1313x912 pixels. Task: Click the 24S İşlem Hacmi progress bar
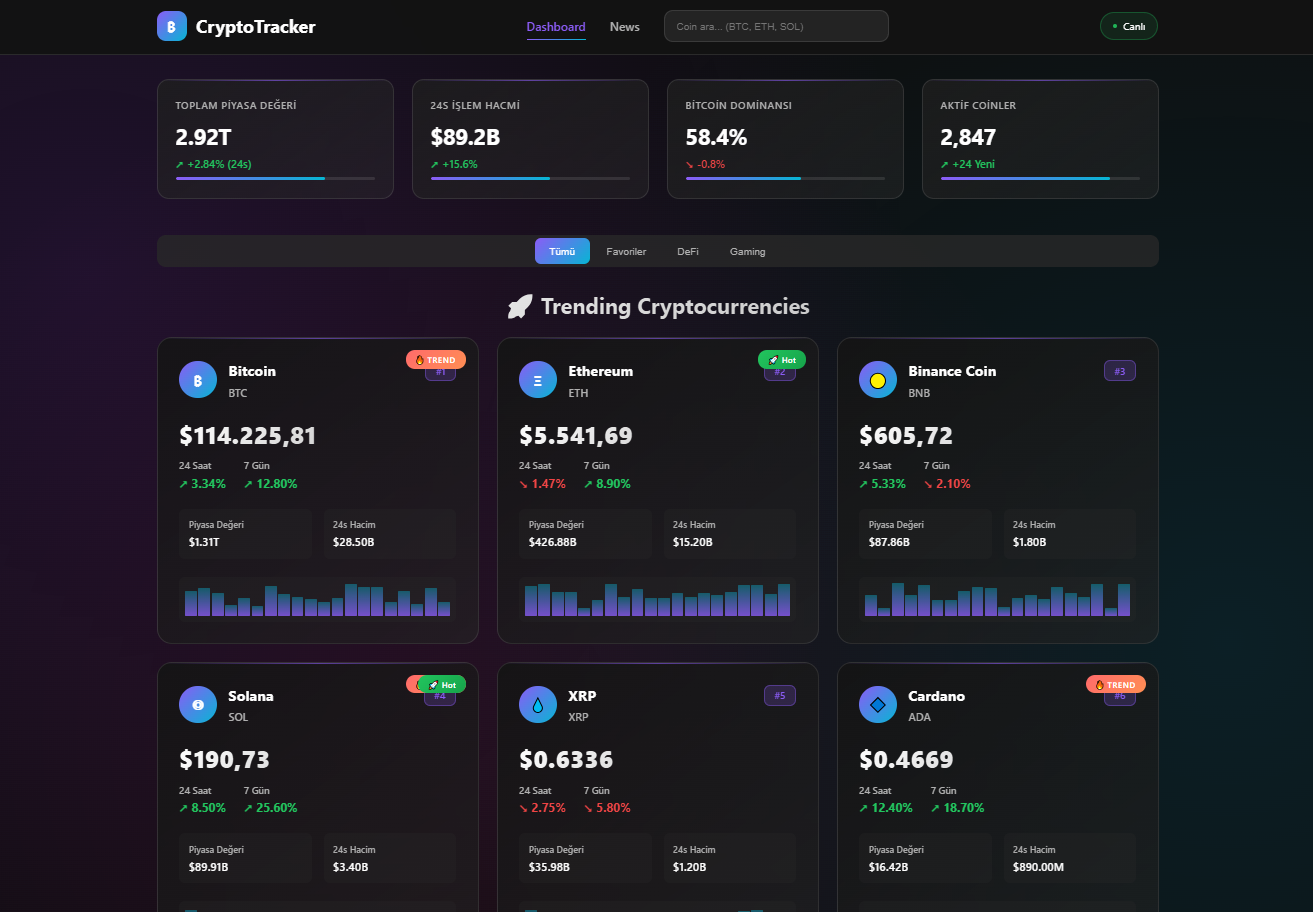click(x=531, y=178)
